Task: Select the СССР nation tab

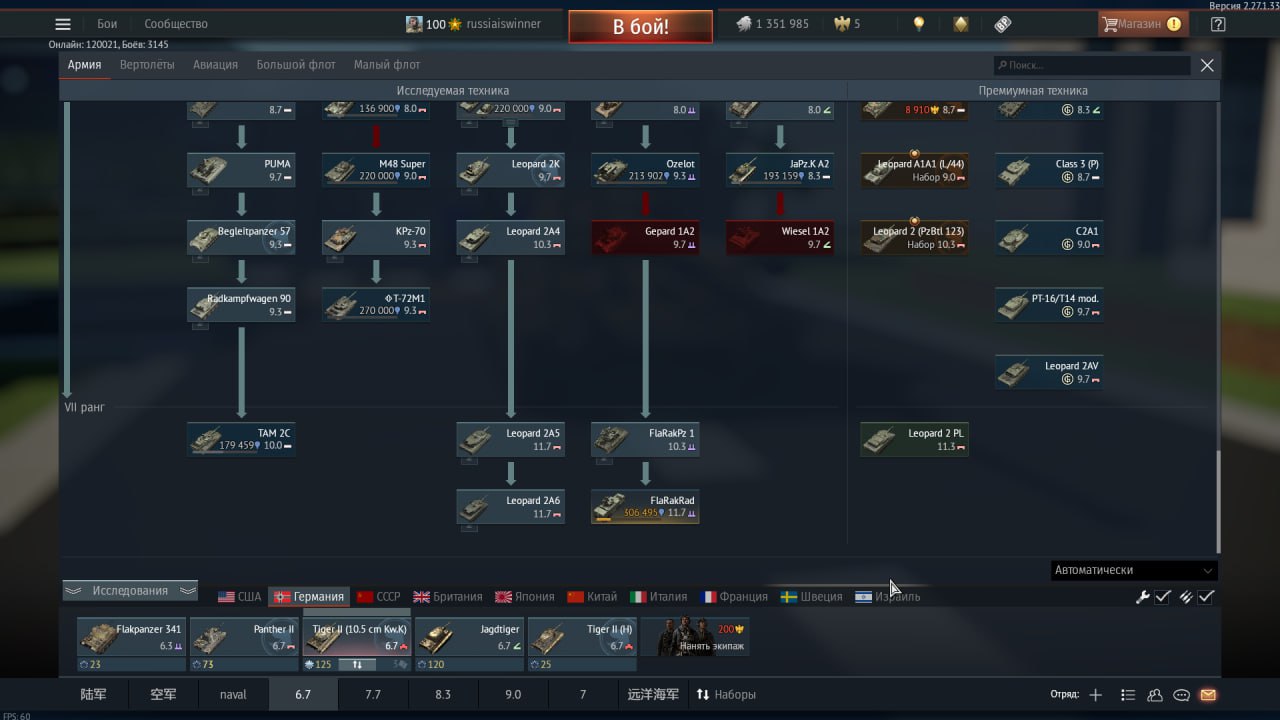Action: pyautogui.click(x=378, y=597)
